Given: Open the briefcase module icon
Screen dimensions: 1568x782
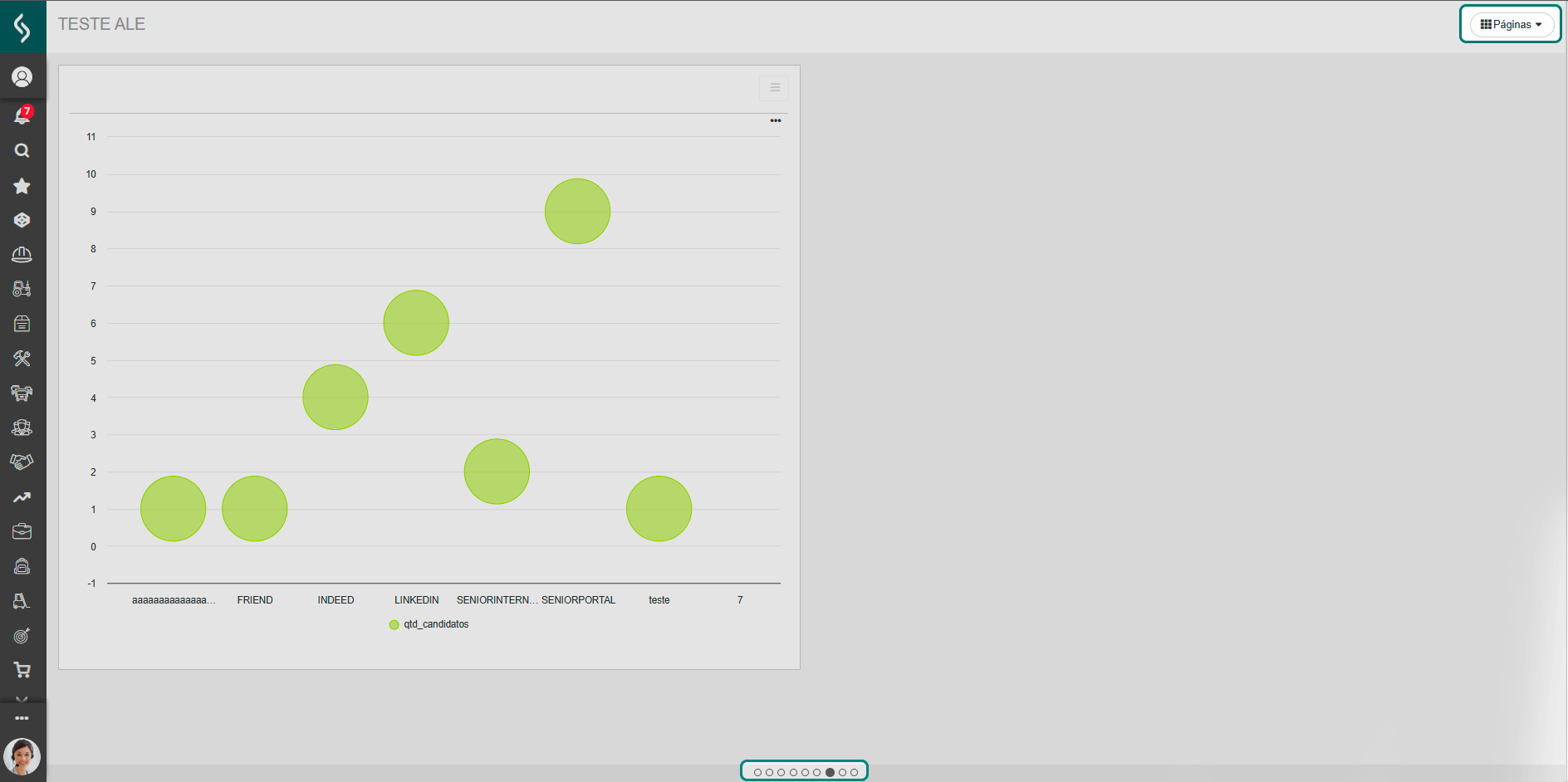Looking at the screenshot, I should (22, 531).
